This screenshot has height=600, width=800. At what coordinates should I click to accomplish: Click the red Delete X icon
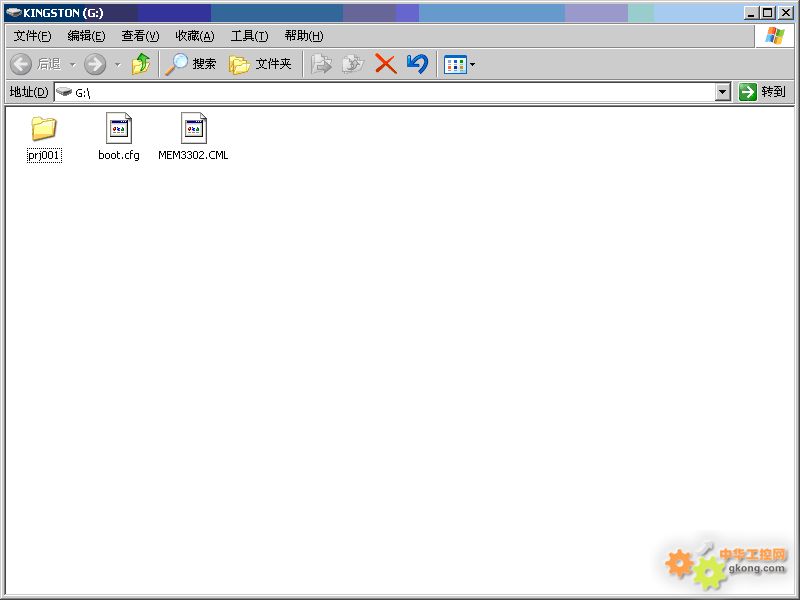click(x=386, y=64)
